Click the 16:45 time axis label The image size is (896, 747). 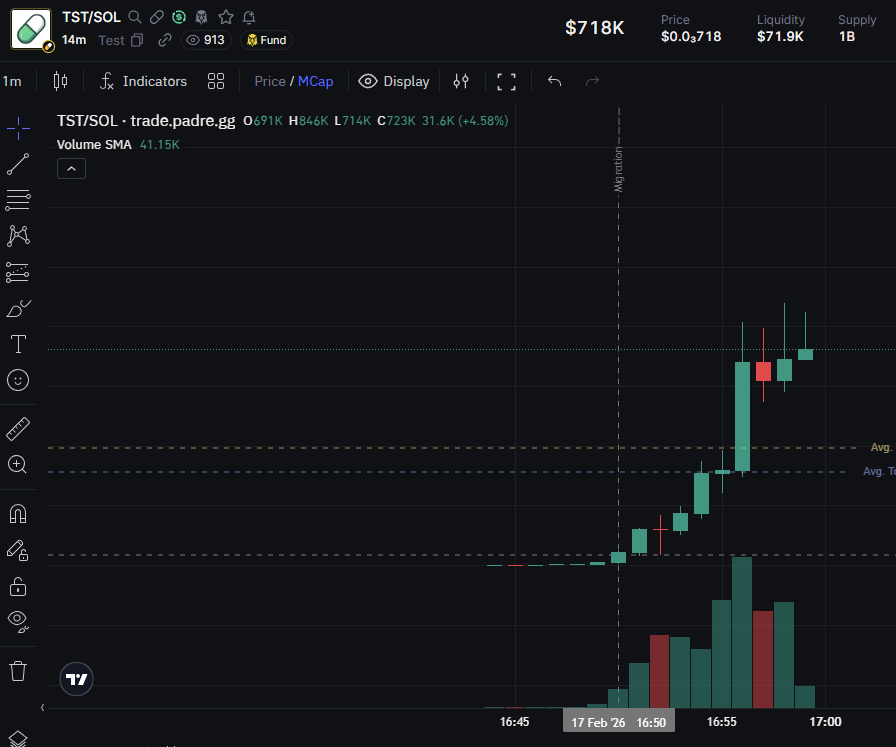[x=514, y=722]
